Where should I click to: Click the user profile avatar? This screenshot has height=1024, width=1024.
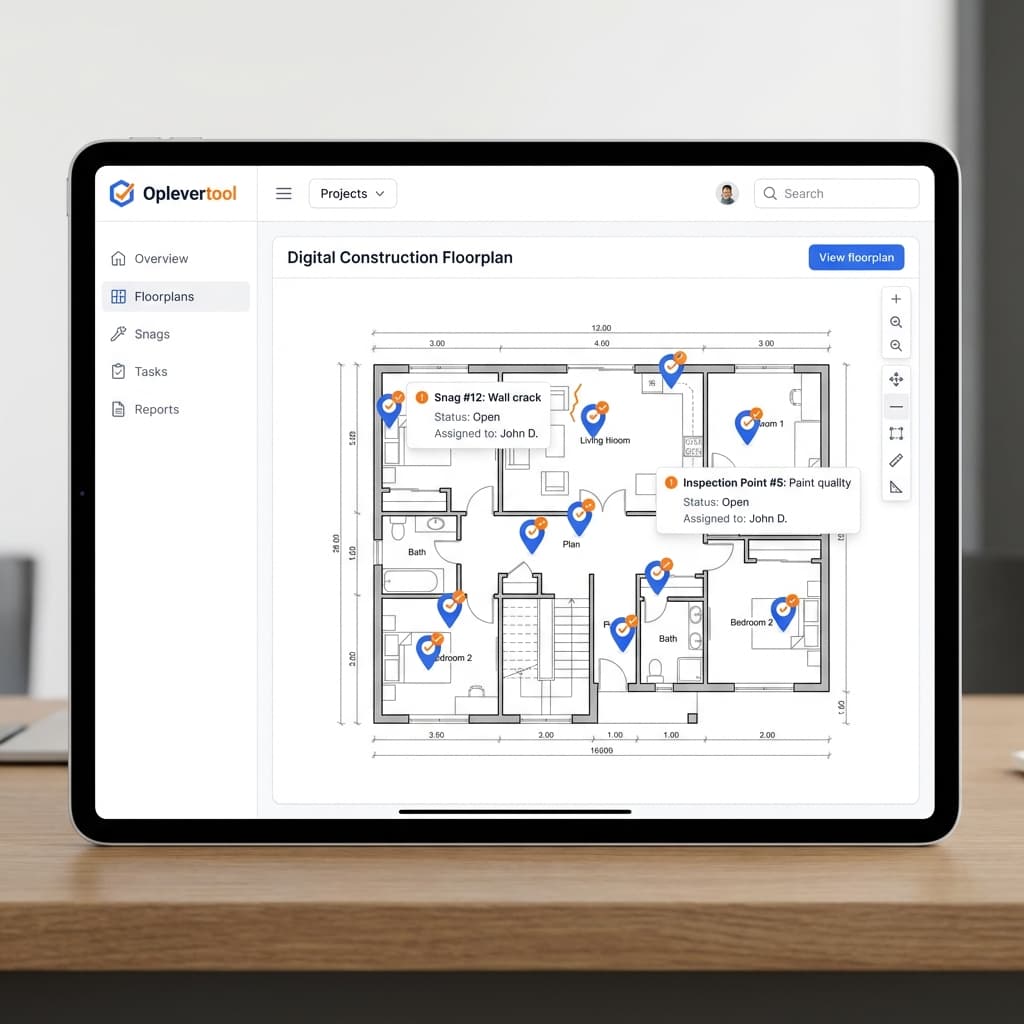pyautogui.click(x=727, y=194)
